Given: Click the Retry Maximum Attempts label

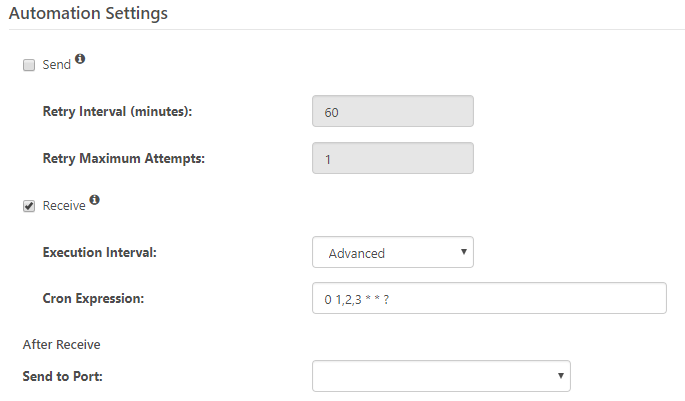Looking at the screenshot, I should [x=124, y=158].
